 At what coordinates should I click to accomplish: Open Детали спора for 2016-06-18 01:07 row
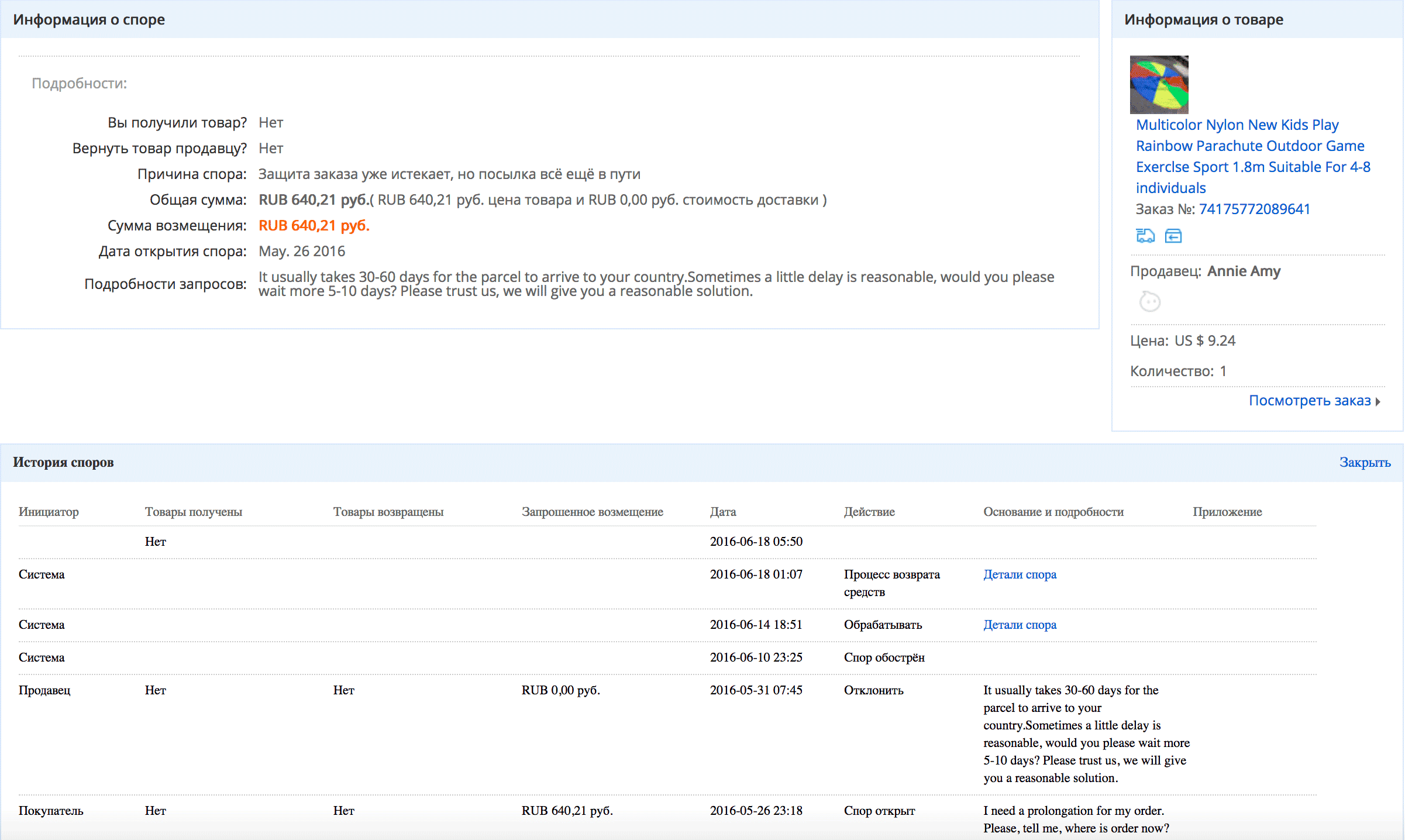pyautogui.click(x=1020, y=574)
